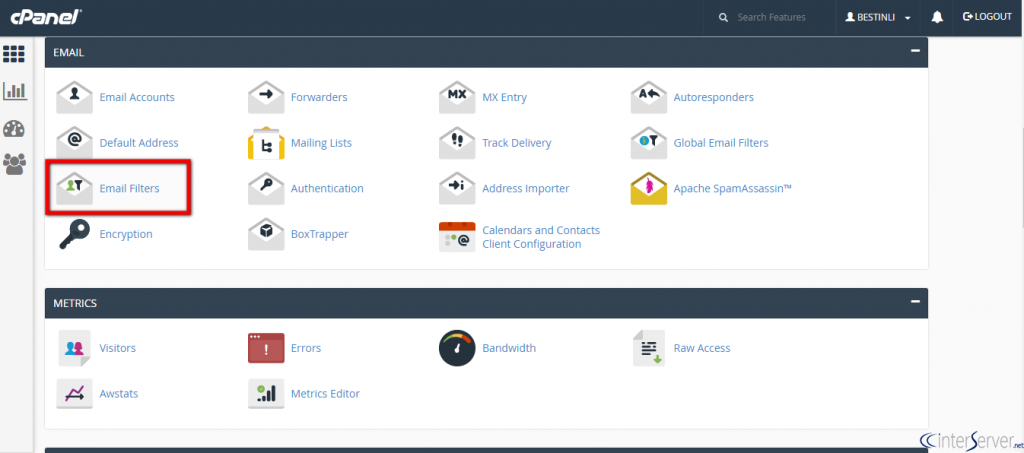
Task: Open the Metrics Editor link
Action: click(x=325, y=394)
